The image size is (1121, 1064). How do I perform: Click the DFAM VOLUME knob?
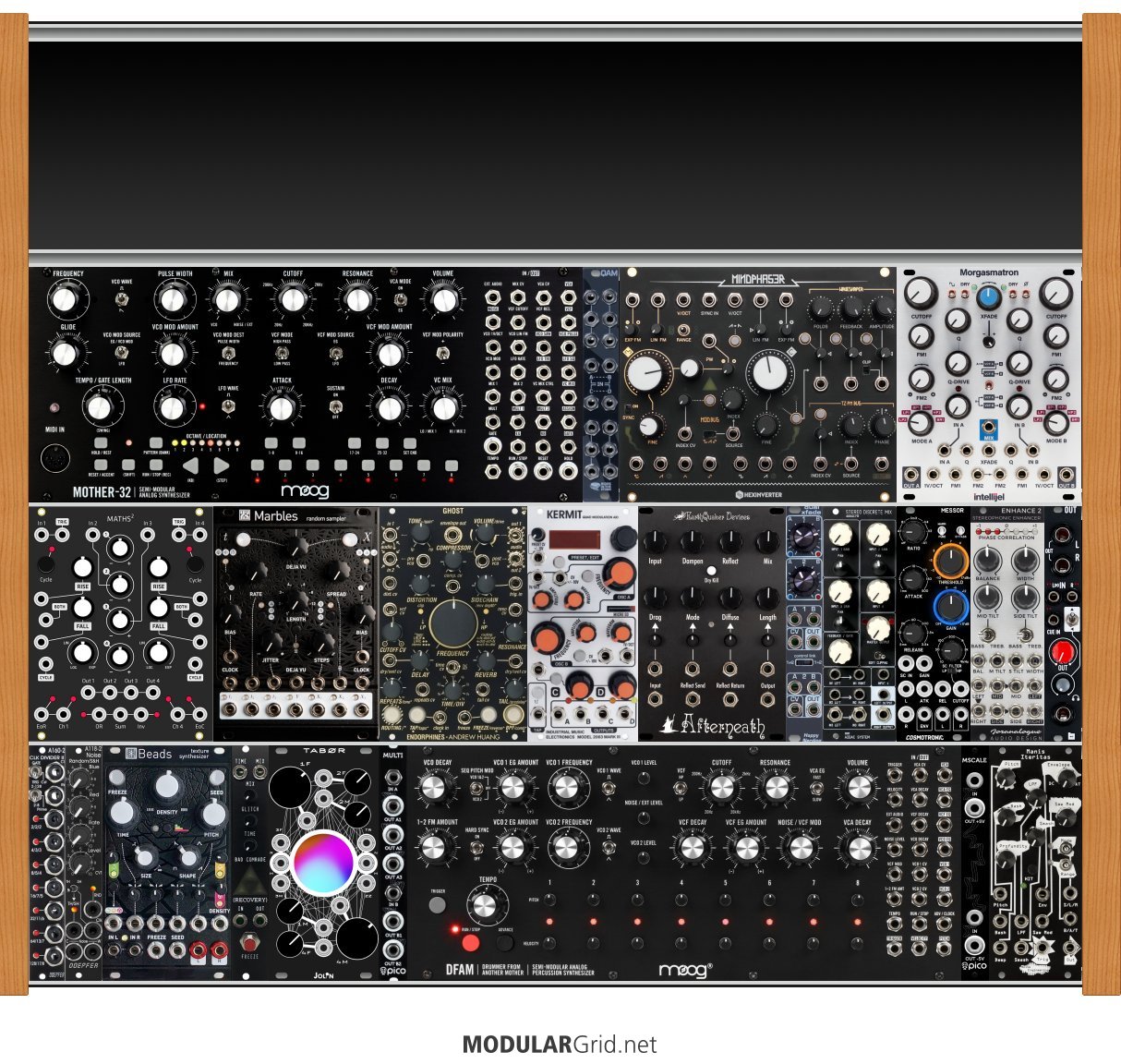[x=858, y=789]
